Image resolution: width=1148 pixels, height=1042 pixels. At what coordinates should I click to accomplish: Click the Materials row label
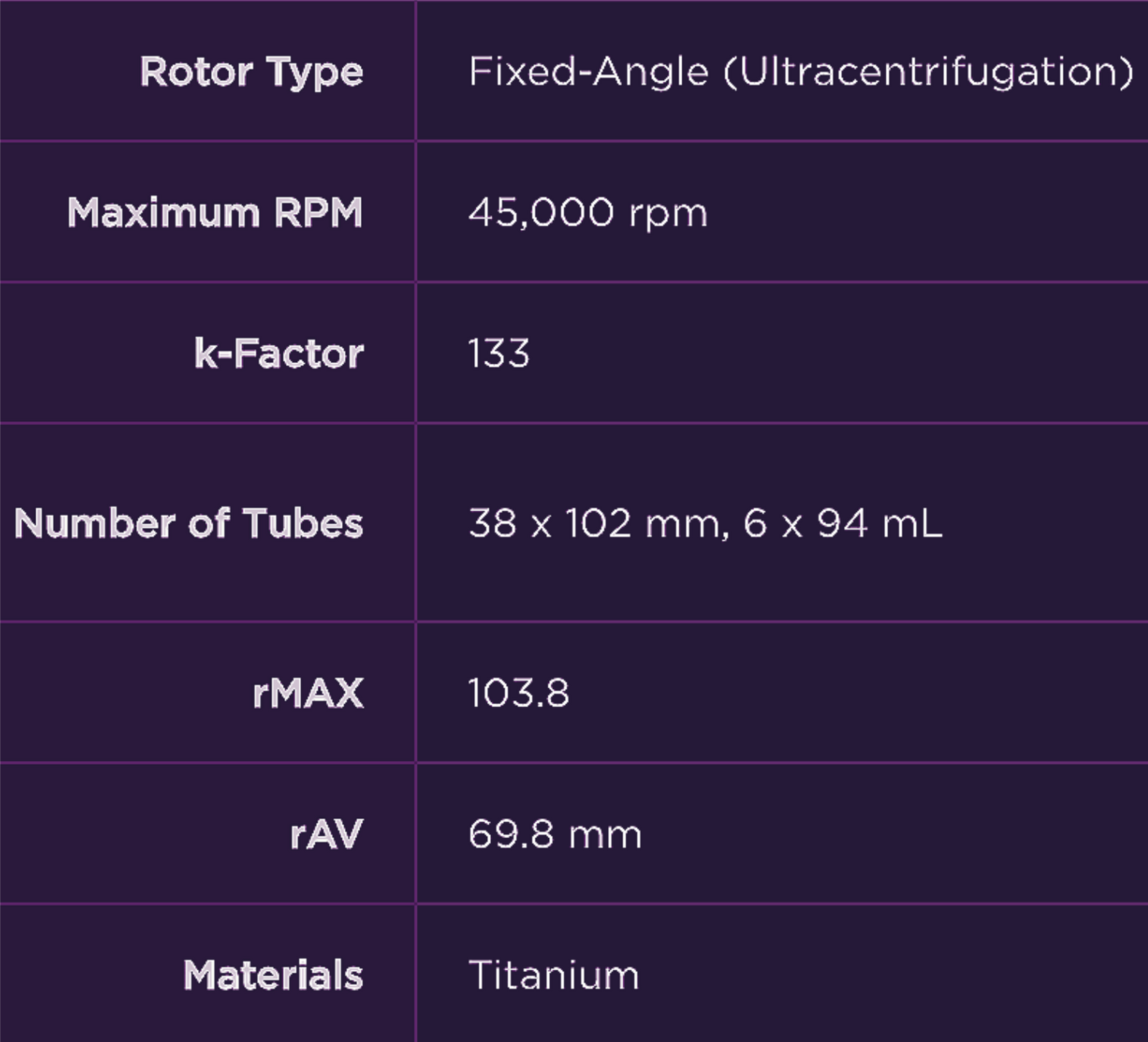point(273,975)
